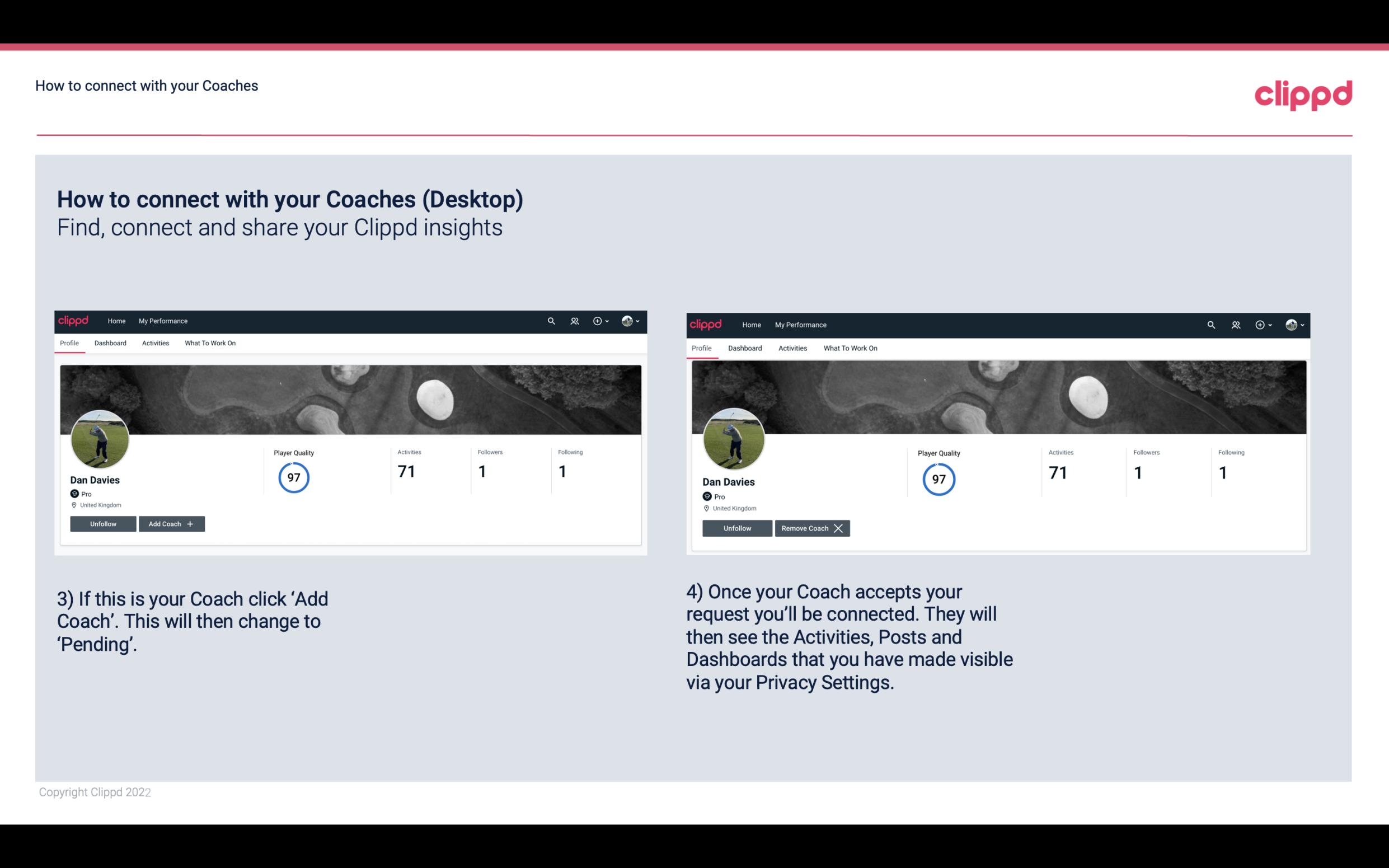Click 'Activities' tab in left profile view

[x=155, y=343]
